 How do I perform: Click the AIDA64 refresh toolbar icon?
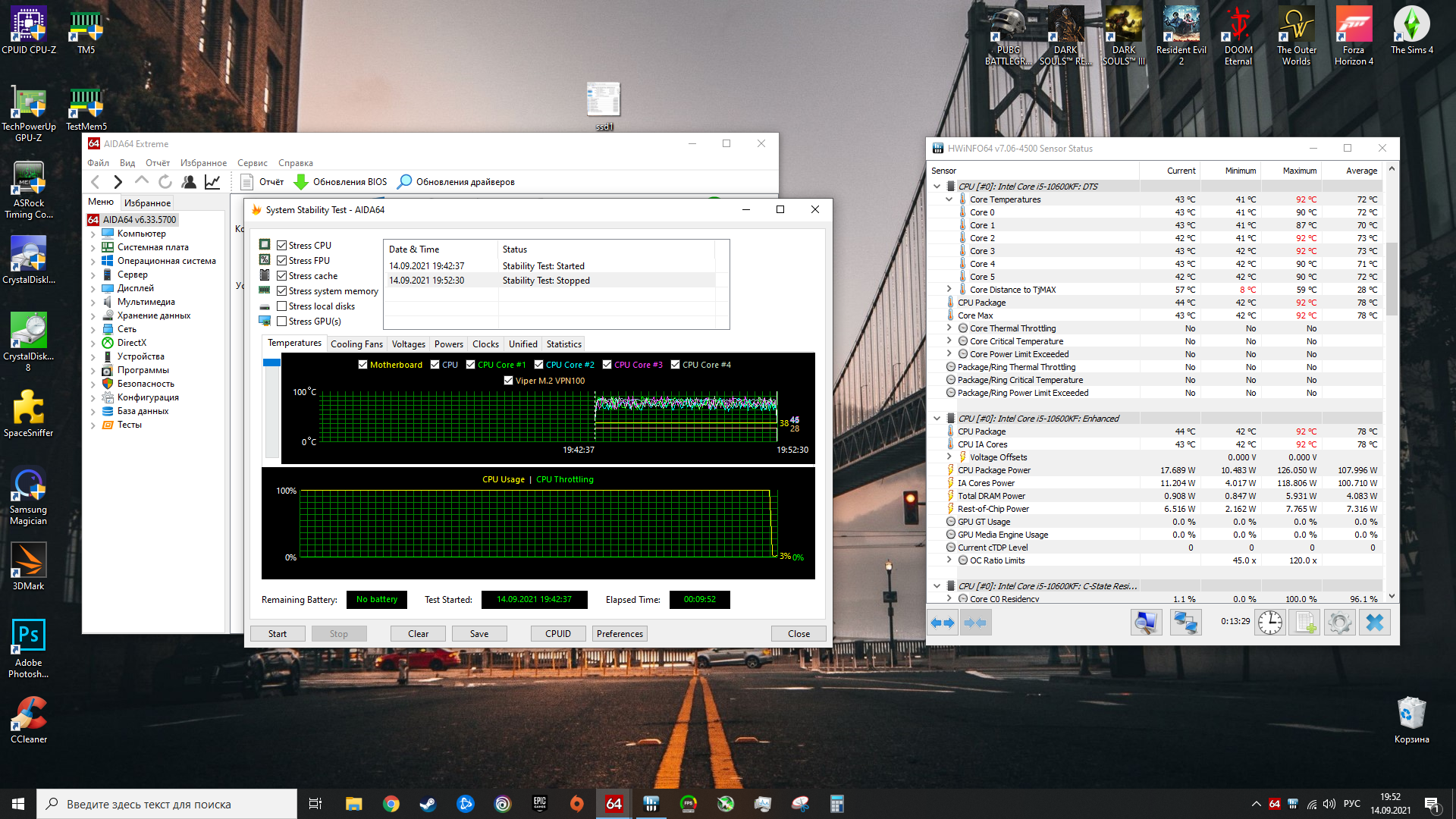(x=165, y=182)
